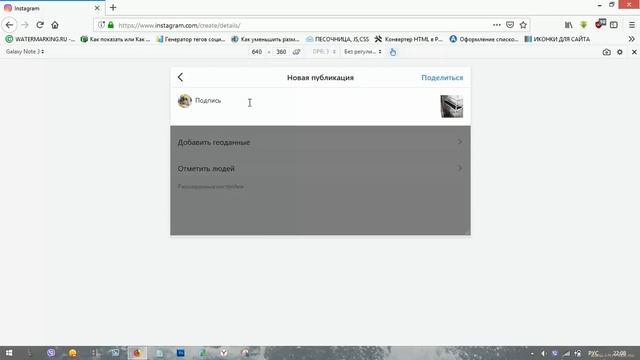
Task: Open 'Как уменьшить разм' bookmark
Action: (265, 39)
